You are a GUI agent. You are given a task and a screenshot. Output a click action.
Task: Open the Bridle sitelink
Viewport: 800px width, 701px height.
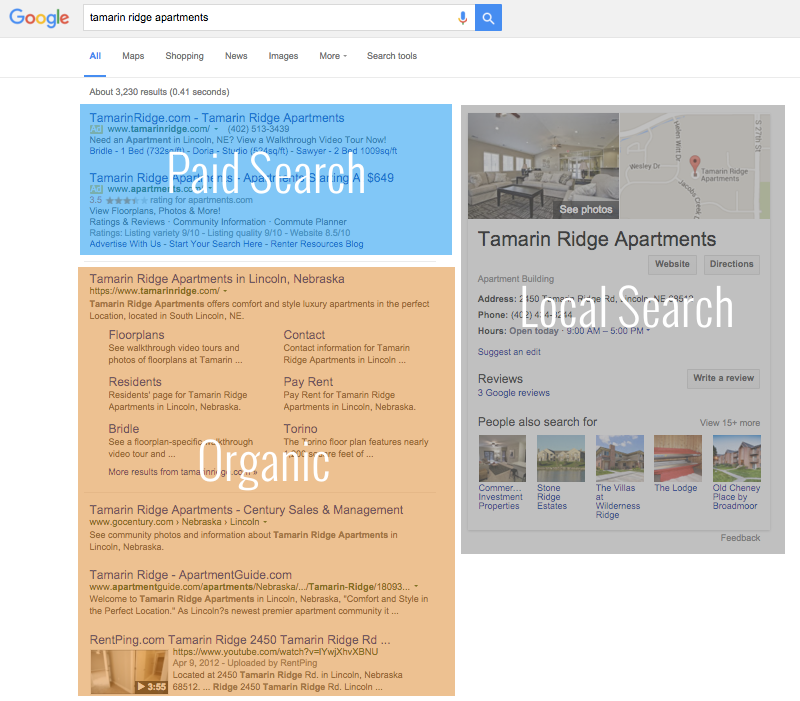coord(123,429)
